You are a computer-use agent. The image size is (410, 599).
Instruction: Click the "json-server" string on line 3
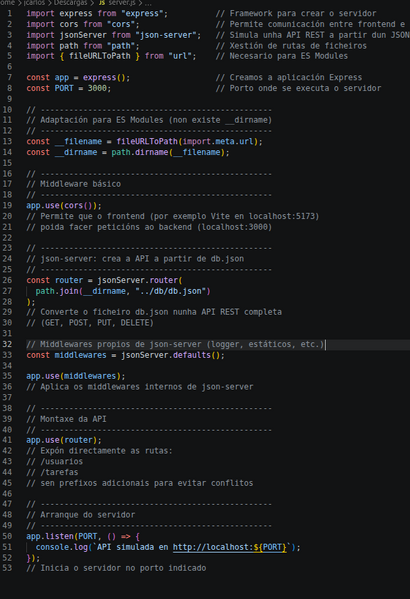point(166,35)
